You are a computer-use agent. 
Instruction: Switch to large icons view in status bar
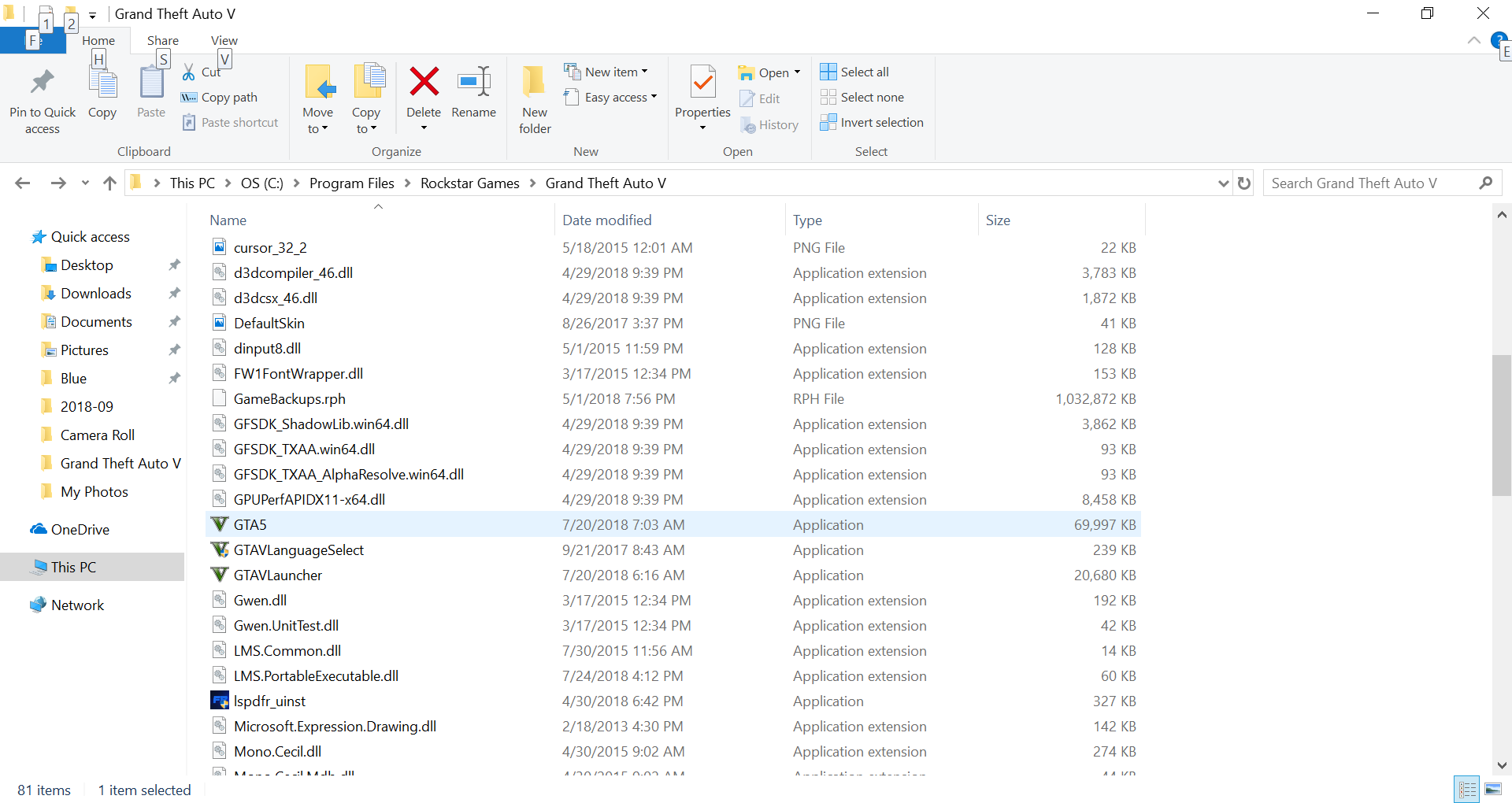[x=1493, y=789]
